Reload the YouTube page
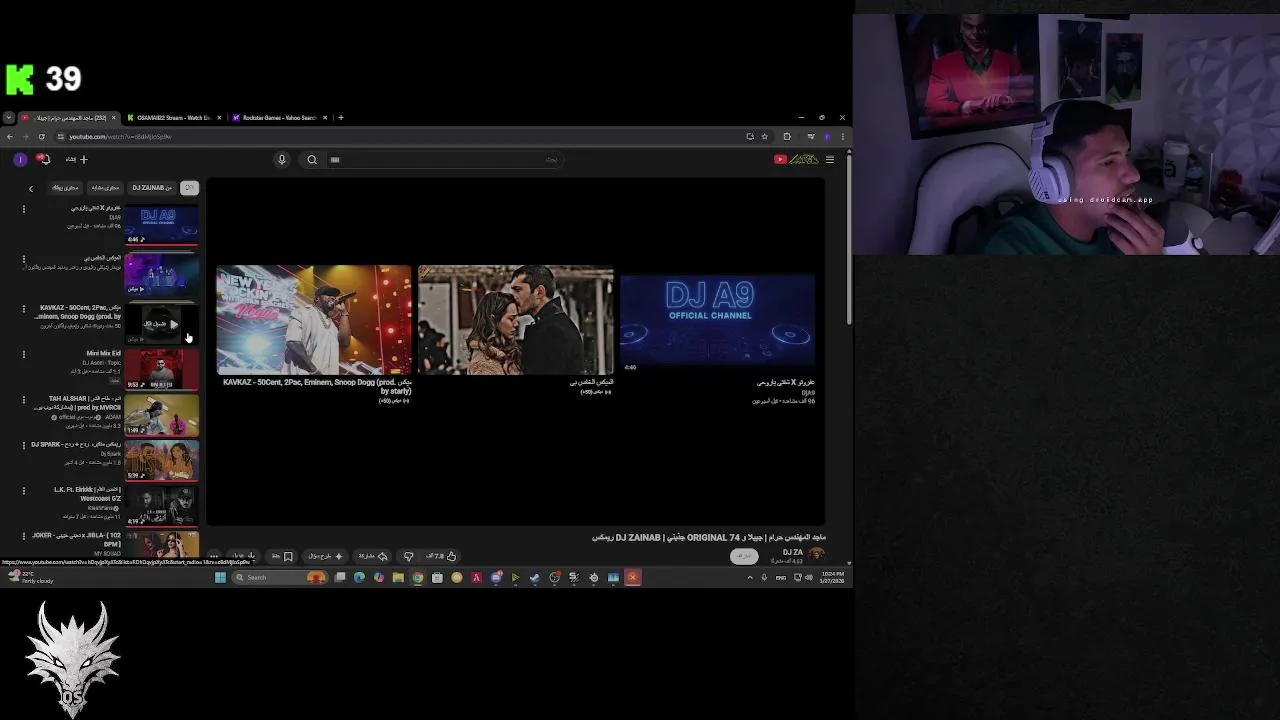This screenshot has height=720, width=1280. pos(41,136)
